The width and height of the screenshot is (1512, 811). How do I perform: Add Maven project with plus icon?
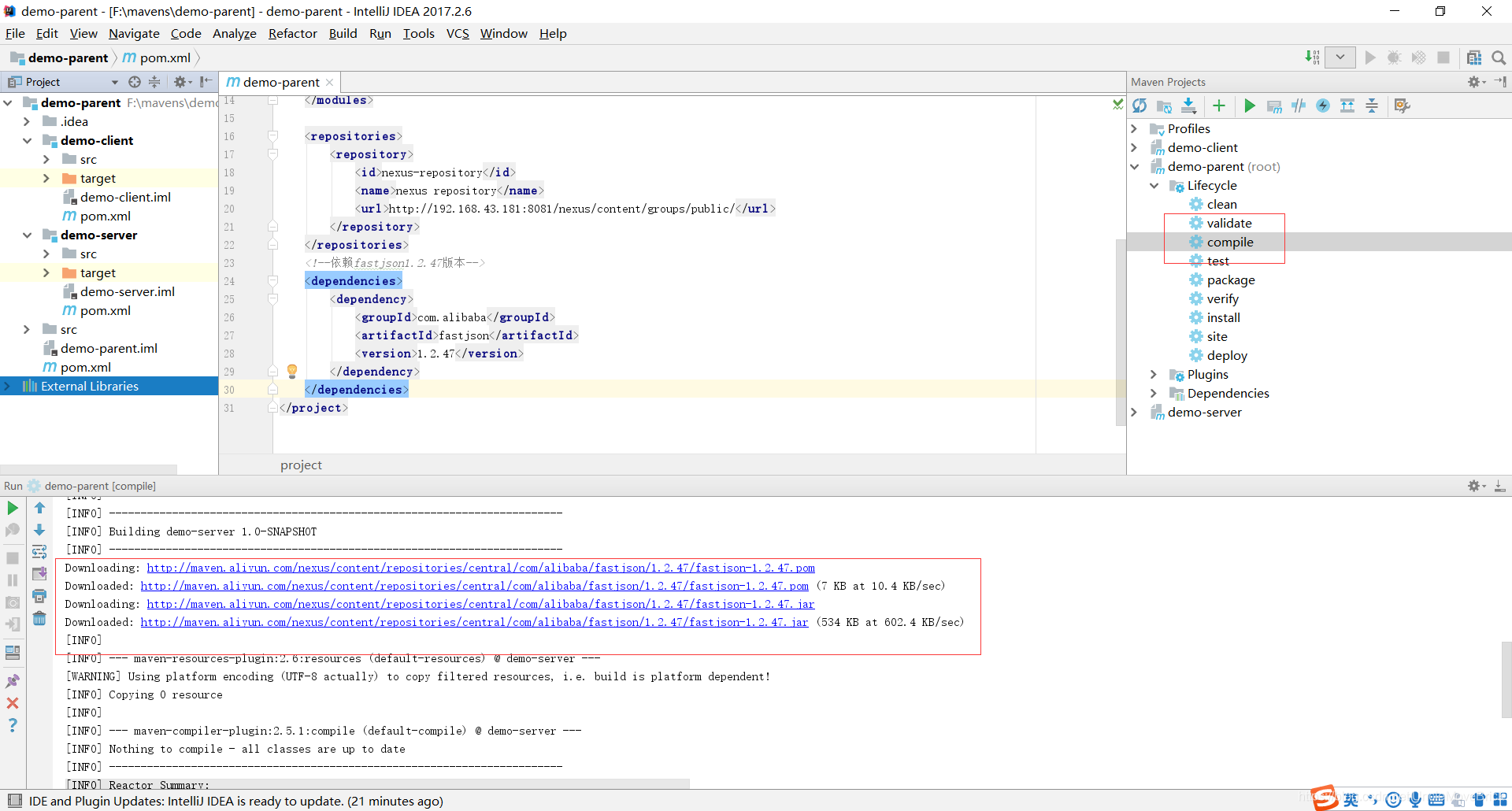pos(1219,106)
